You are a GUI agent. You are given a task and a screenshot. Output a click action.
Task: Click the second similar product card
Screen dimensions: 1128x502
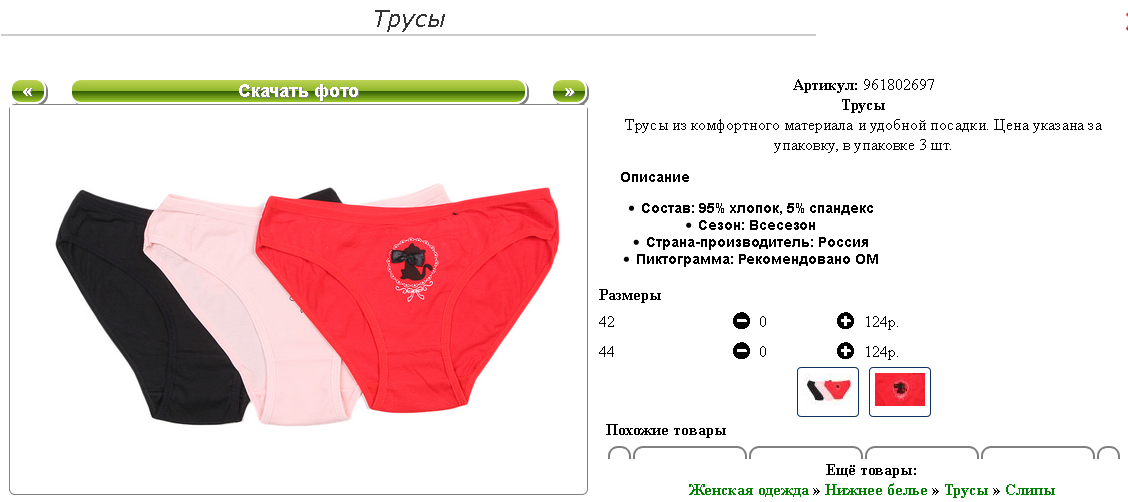pyautogui.click(x=806, y=453)
